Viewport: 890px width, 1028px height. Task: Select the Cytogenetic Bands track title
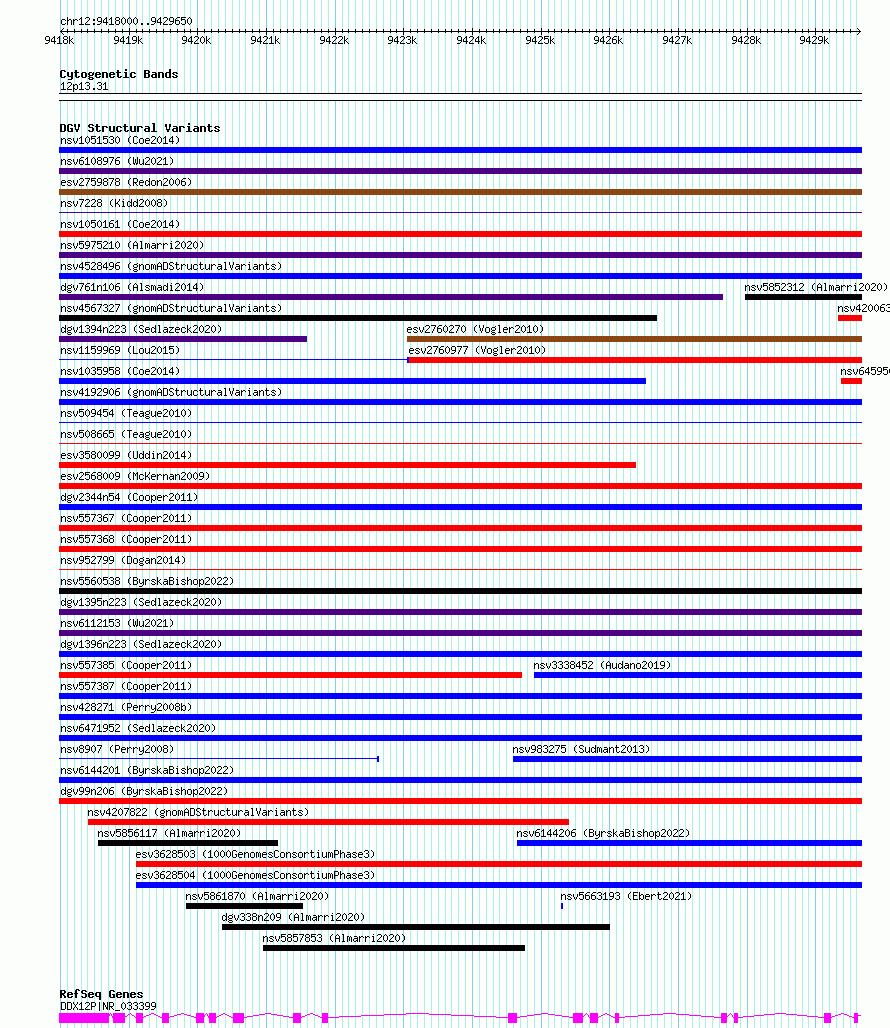[x=119, y=74]
